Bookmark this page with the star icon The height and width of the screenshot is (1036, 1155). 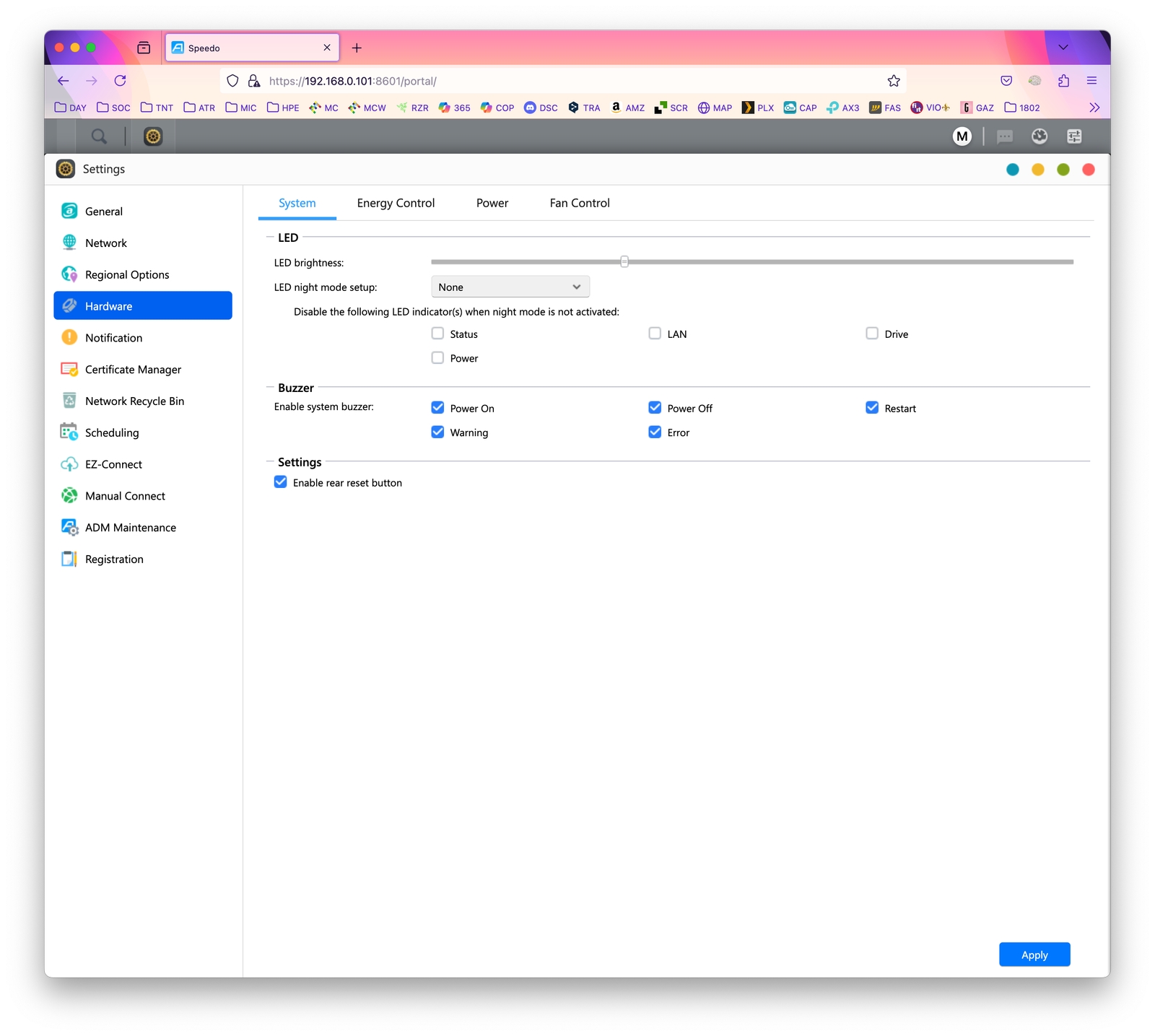(894, 81)
